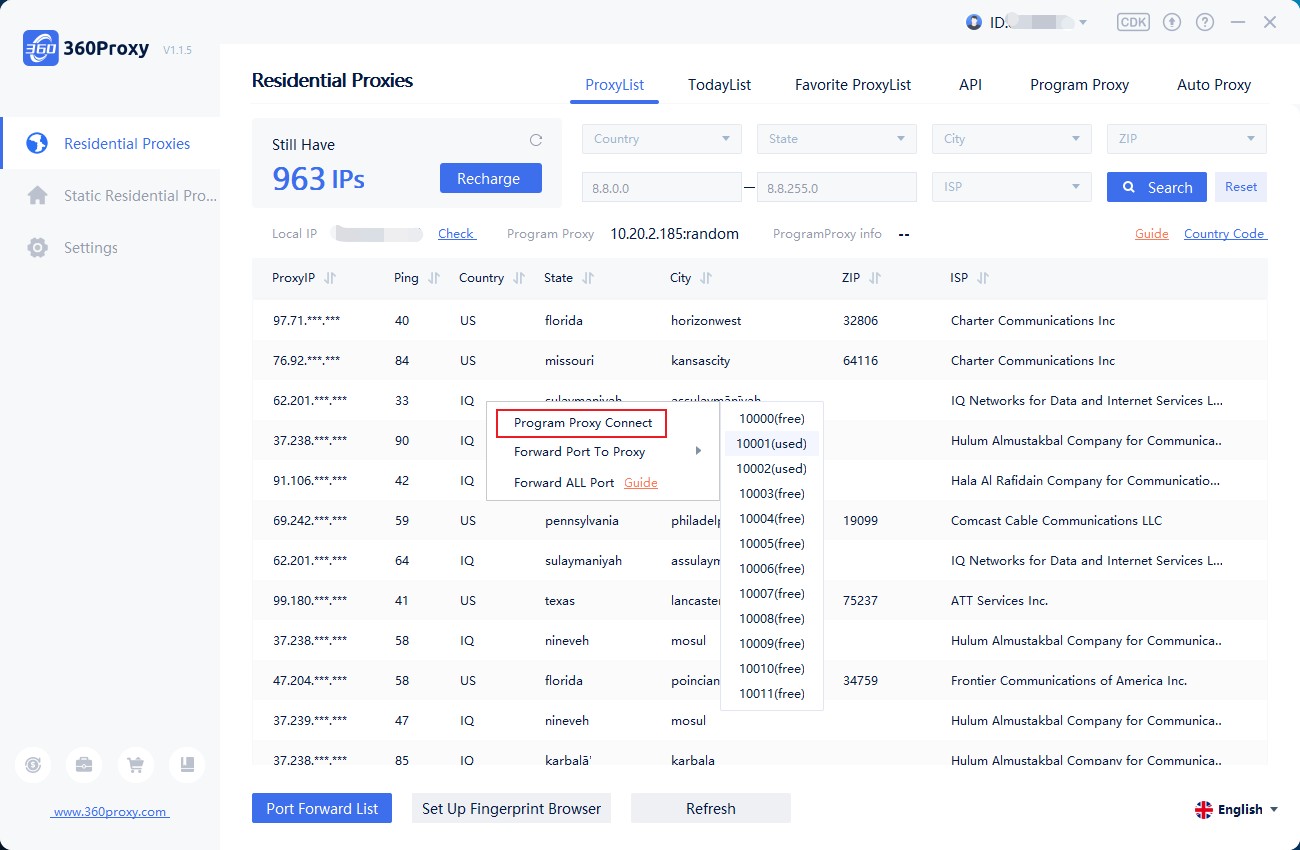Sort by ProxyIP column arrows
This screenshot has width=1300, height=850.
coord(330,278)
